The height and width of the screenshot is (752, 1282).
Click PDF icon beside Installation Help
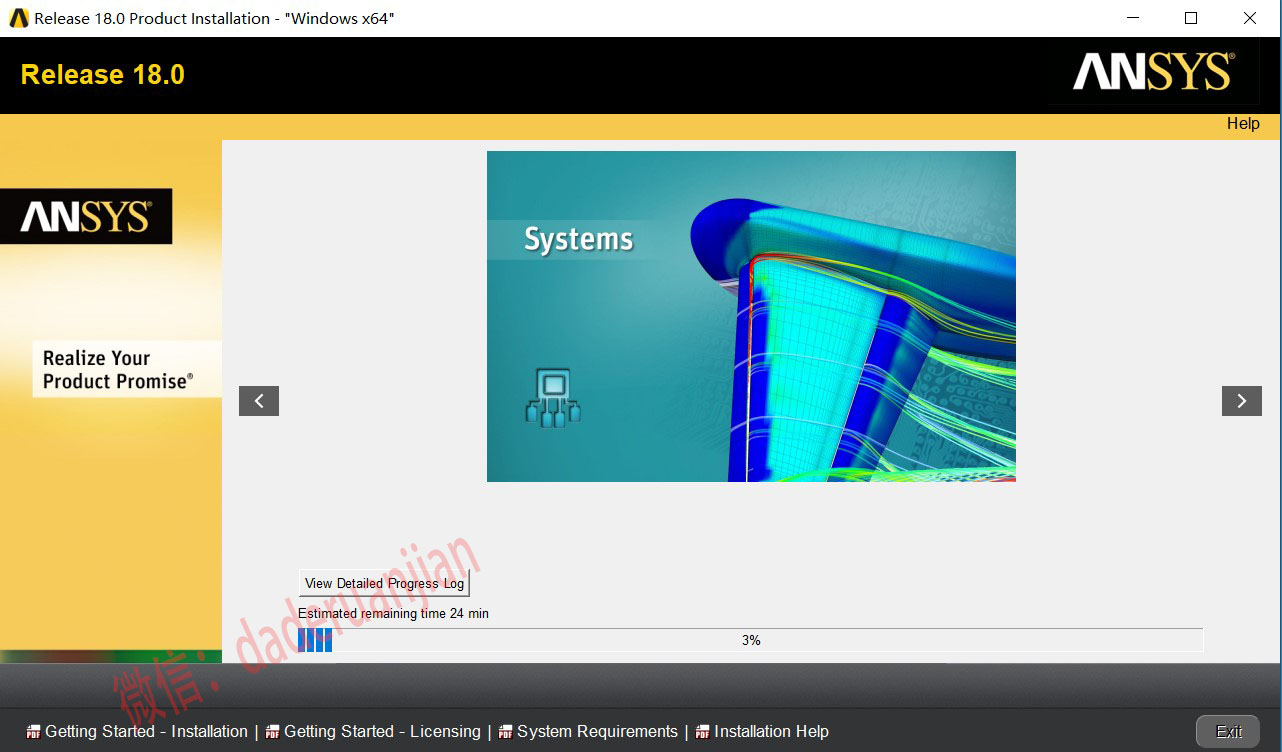click(702, 732)
